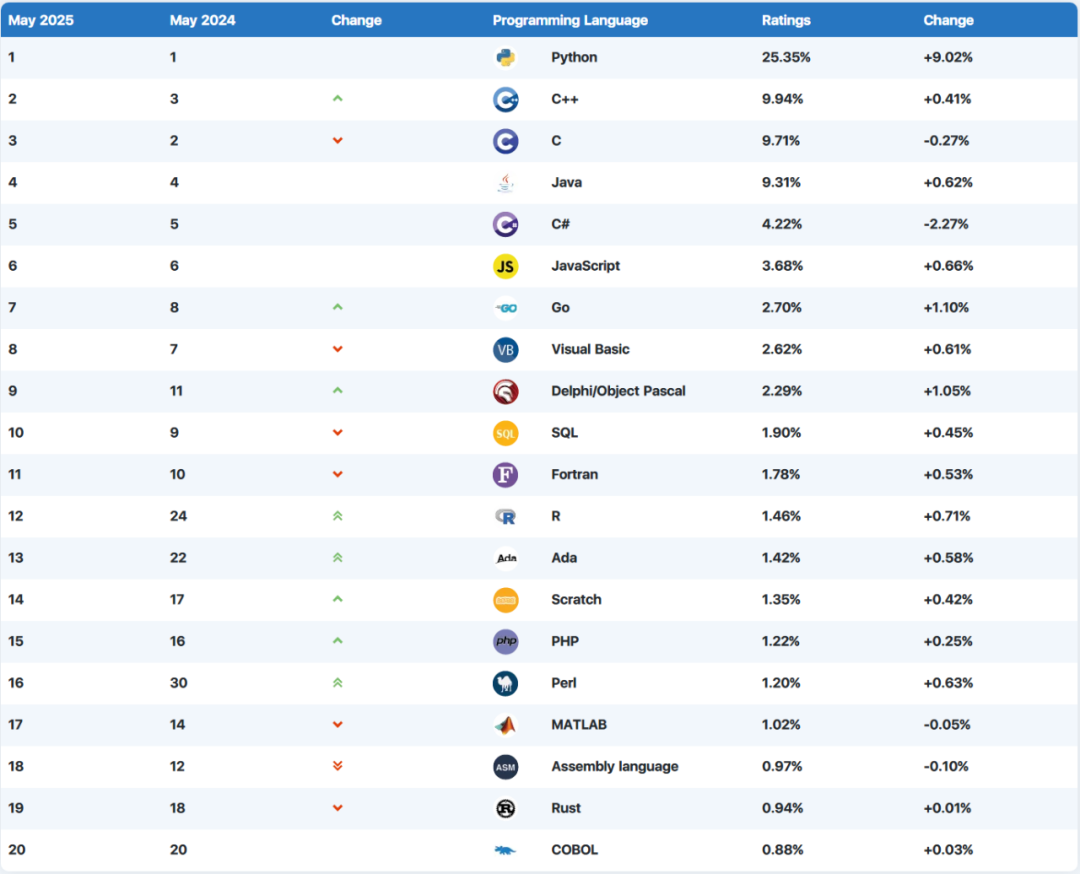Click the Perl camel icon

click(x=505, y=683)
